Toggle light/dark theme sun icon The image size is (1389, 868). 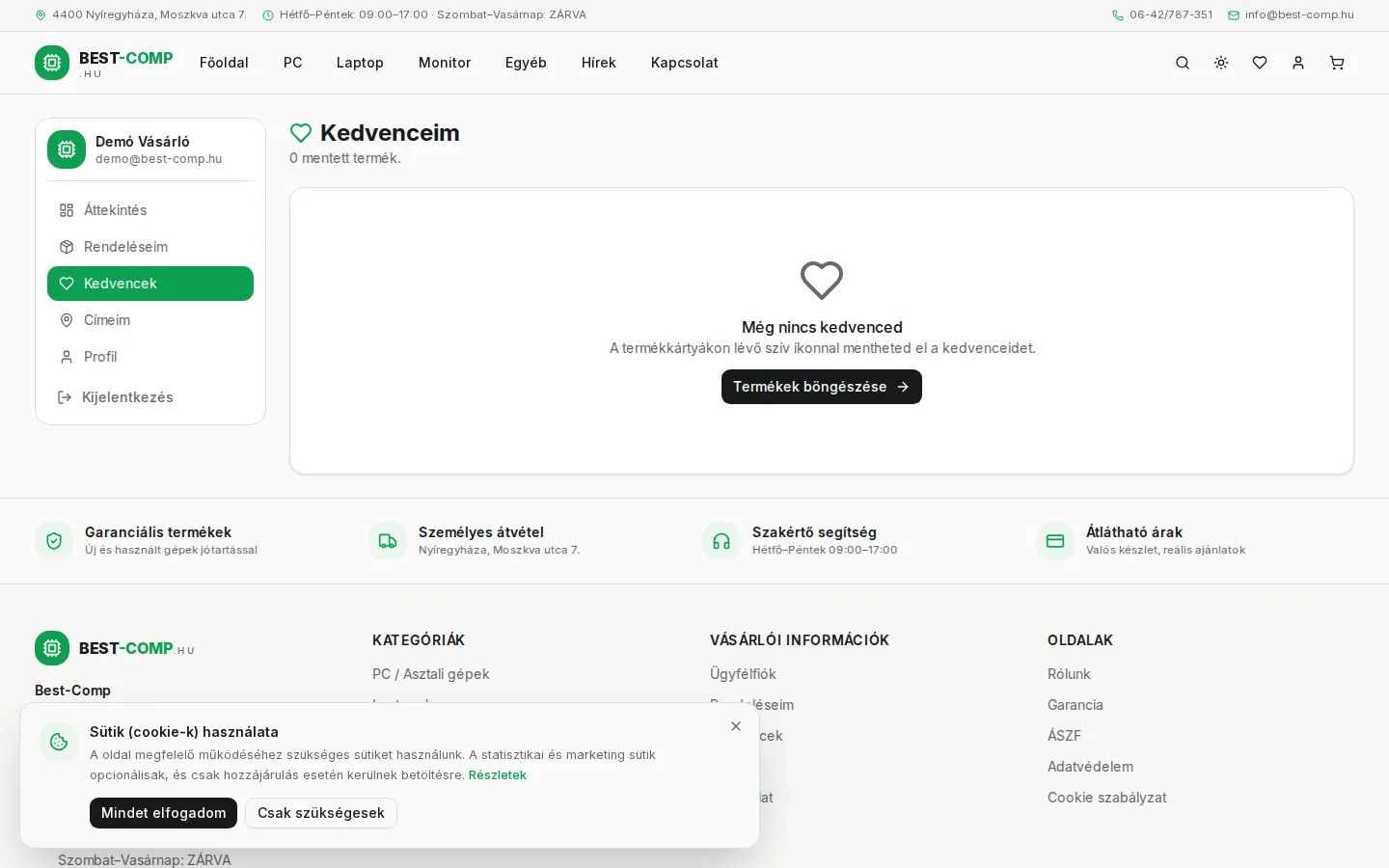coord(1221,63)
